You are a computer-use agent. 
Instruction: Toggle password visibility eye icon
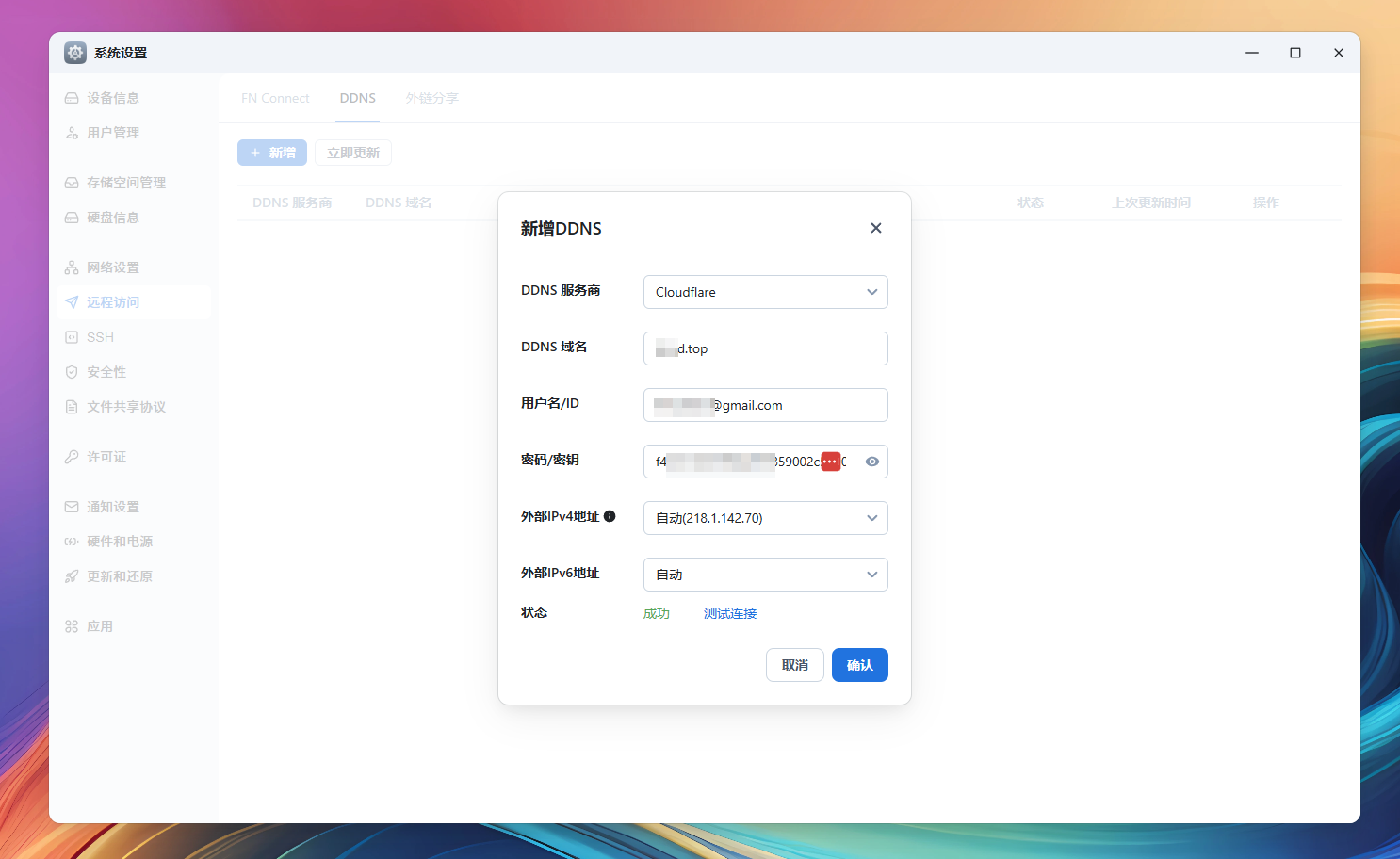coord(872,462)
